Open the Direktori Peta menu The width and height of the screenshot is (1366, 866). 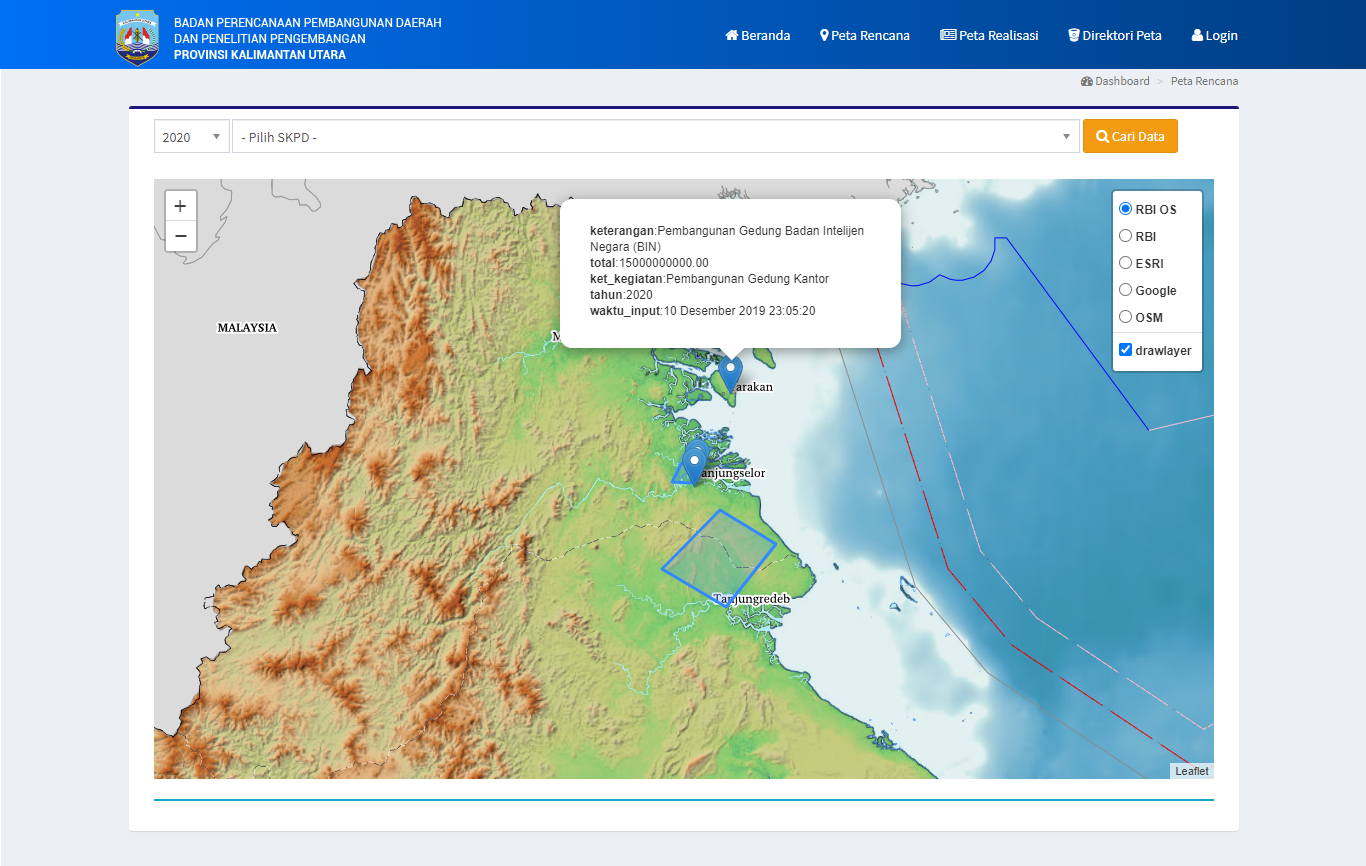pos(1115,35)
